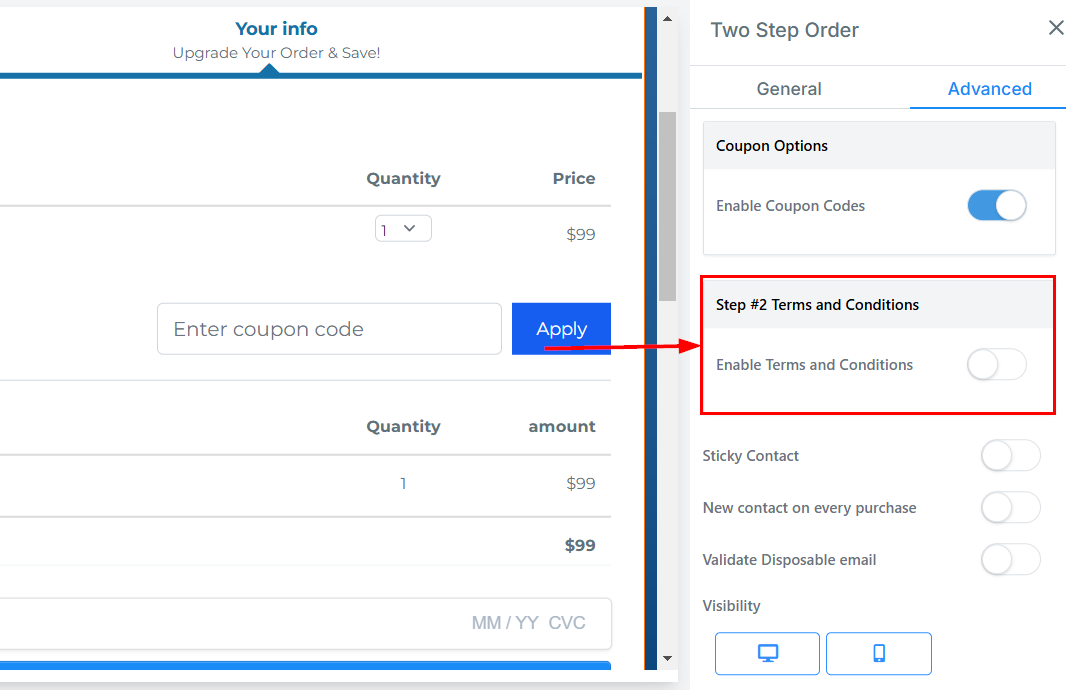Enable Validate Disposable email toggle
Image resolution: width=1066 pixels, height=690 pixels.
coord(1010,559)
